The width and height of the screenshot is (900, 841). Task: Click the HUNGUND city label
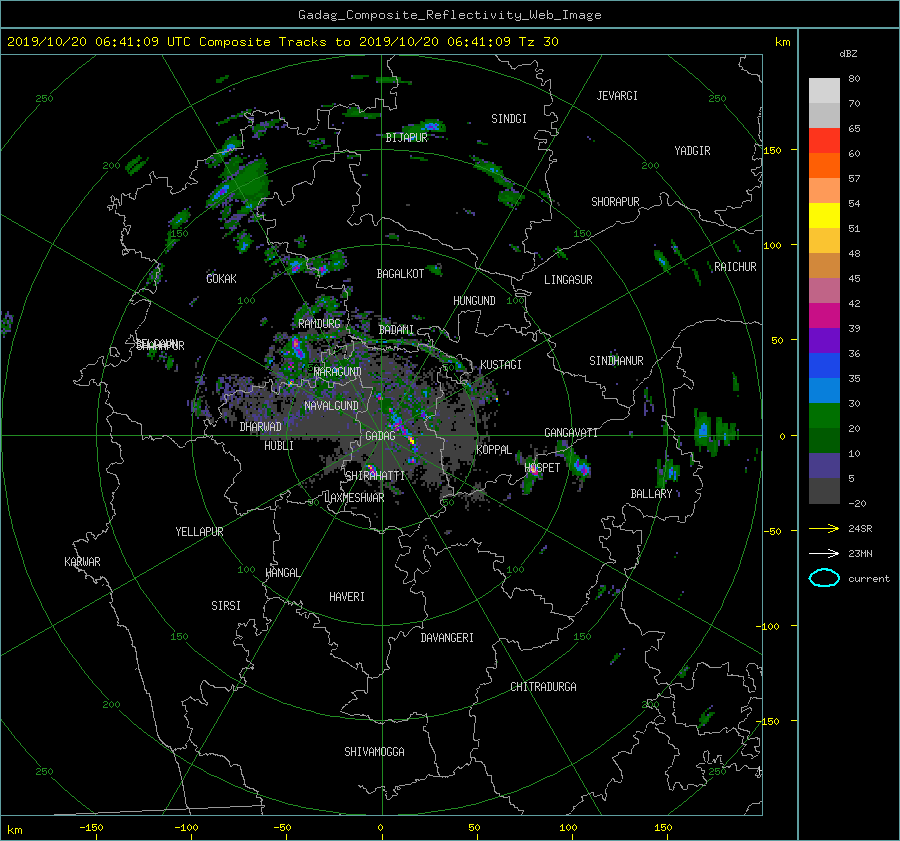[x=474, y=301]
